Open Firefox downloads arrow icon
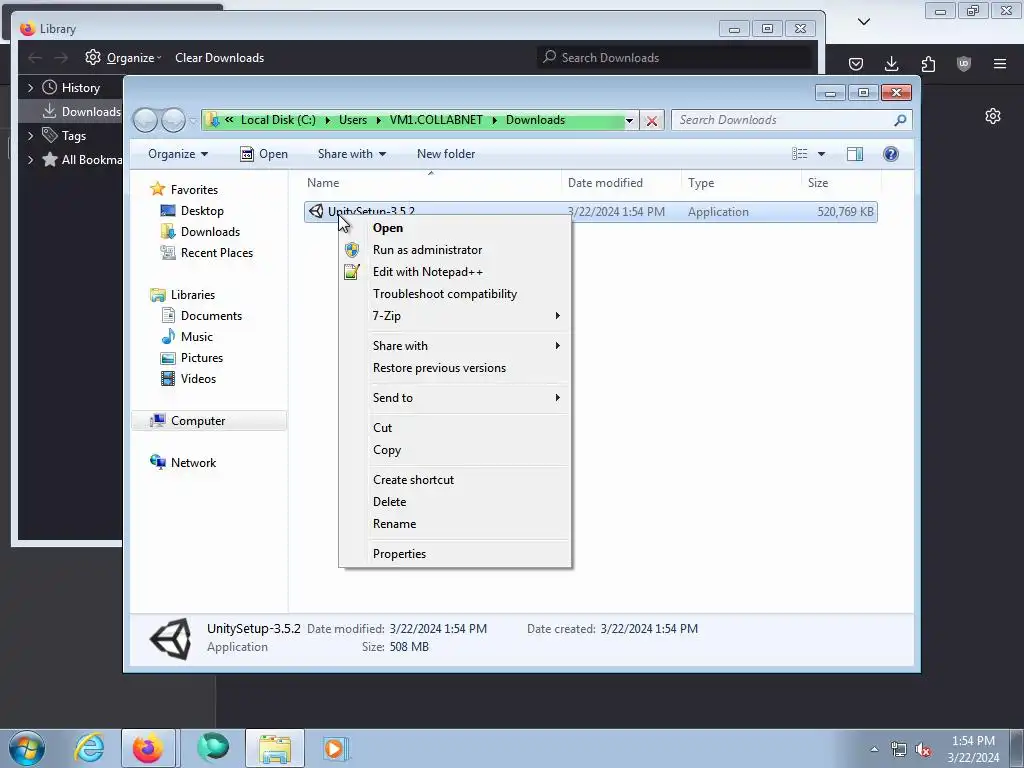 tap(891, 63)
